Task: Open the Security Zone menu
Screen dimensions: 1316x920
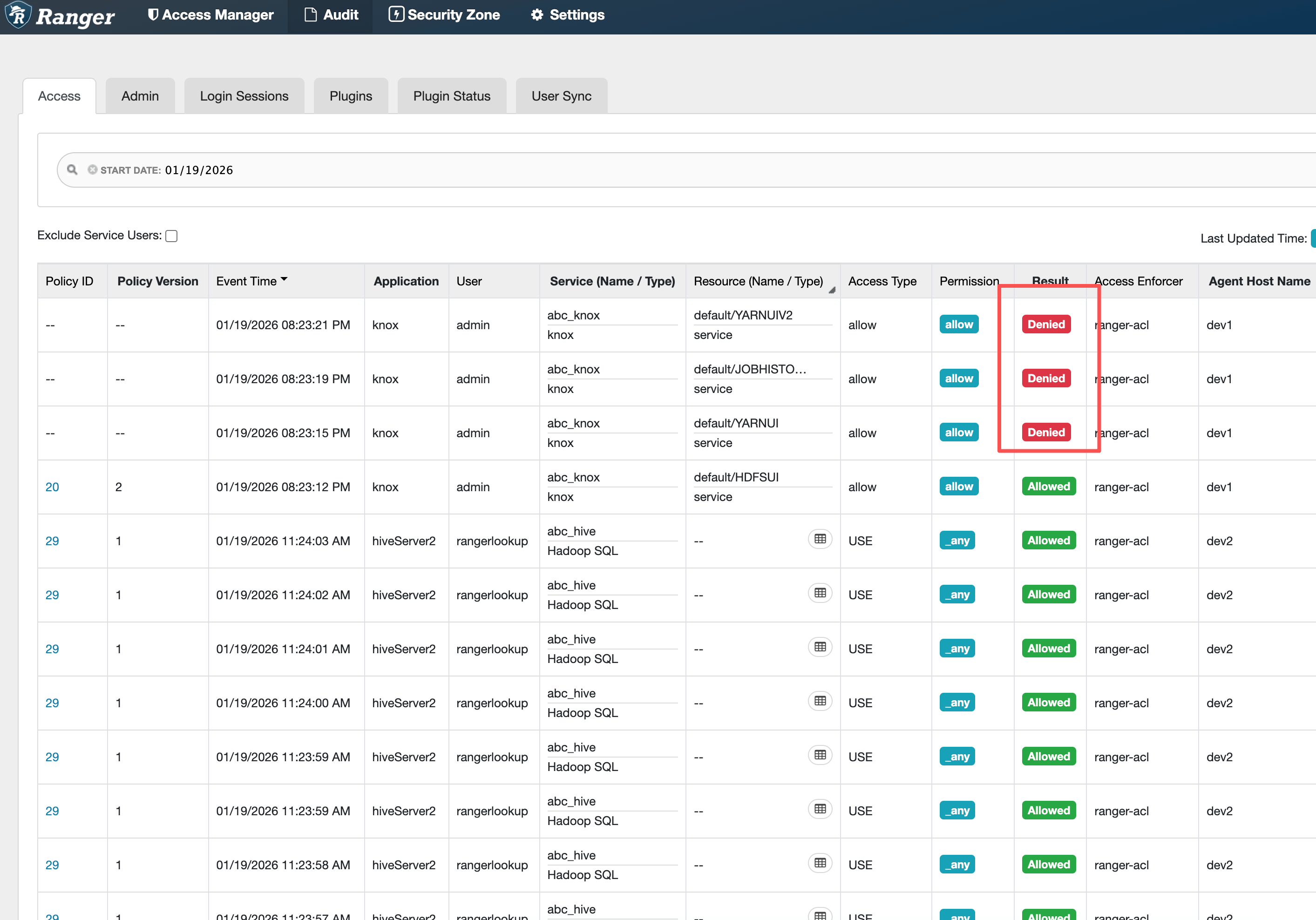Action: pos(444,15)
